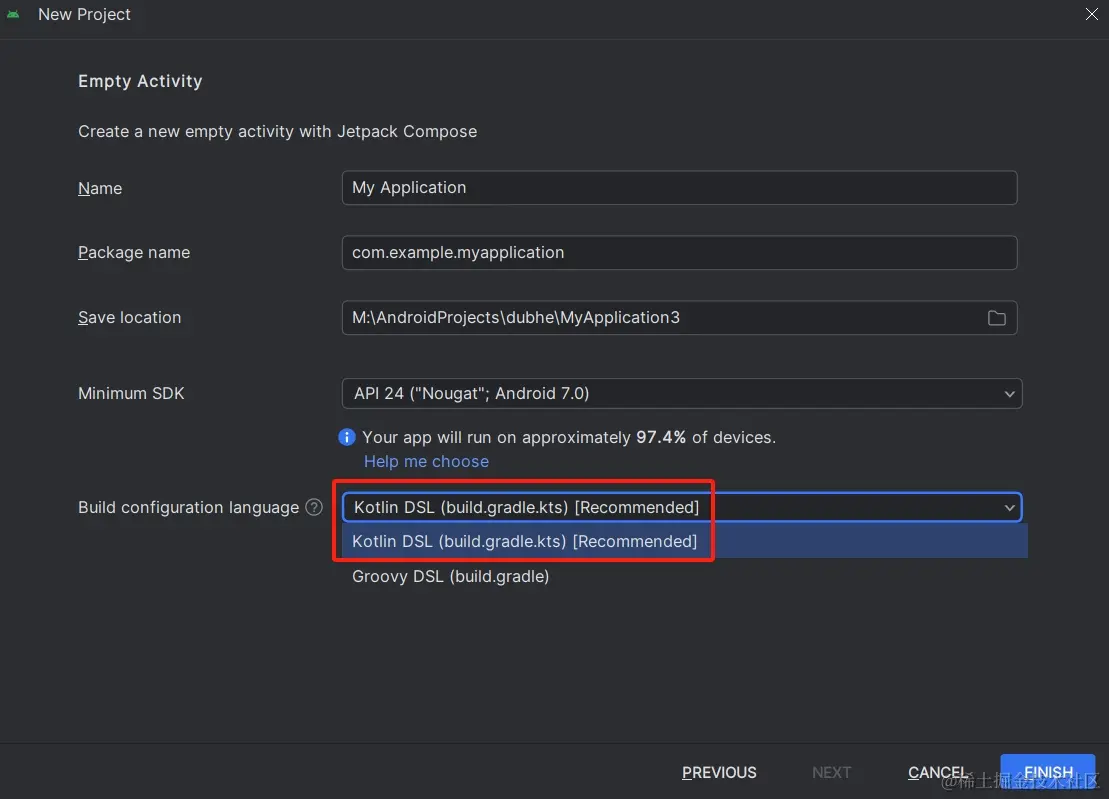Click the Minimum SDK dropdown arrow icon
The image size is (1109, 799).
point(1009,393)
